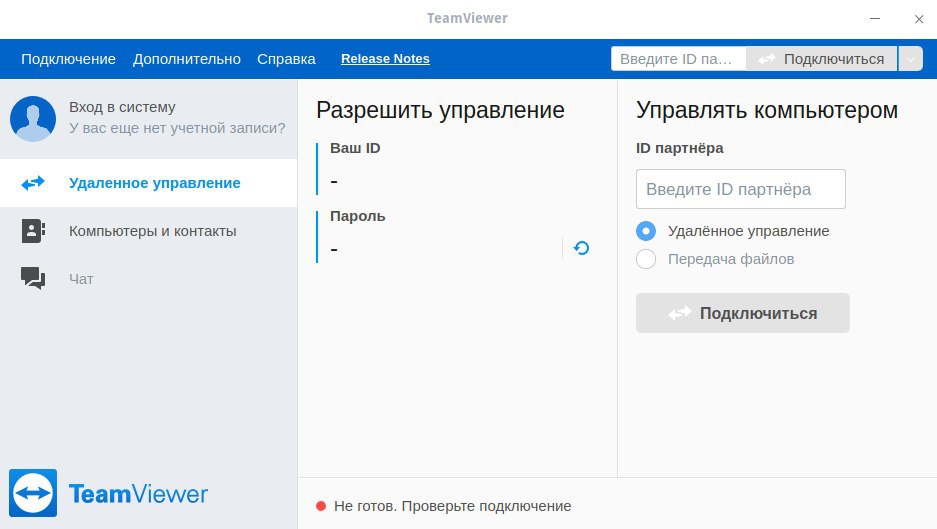Click the Не готов. Проверьте подключение status text
This screenshot has width=937, height=529.
click(452, 506)
